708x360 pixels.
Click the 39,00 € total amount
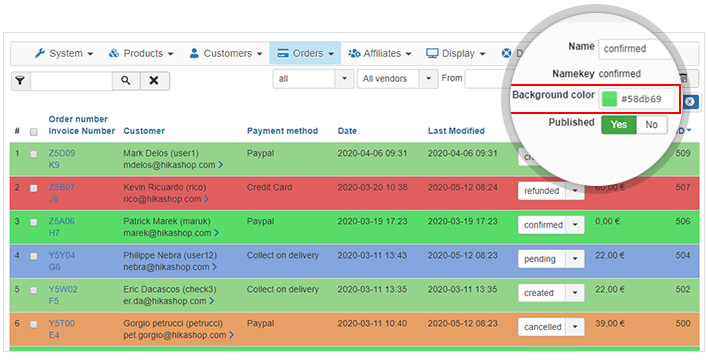click(610, 323)
